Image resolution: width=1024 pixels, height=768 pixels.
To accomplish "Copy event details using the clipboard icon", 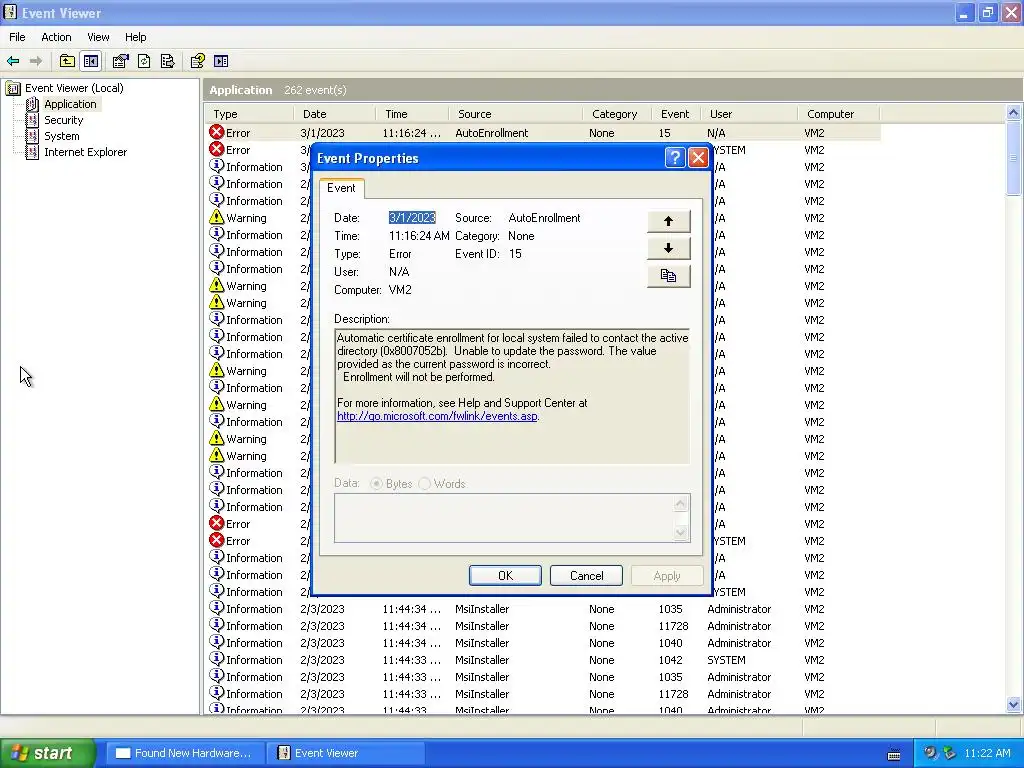I will [x=668, y=276].
